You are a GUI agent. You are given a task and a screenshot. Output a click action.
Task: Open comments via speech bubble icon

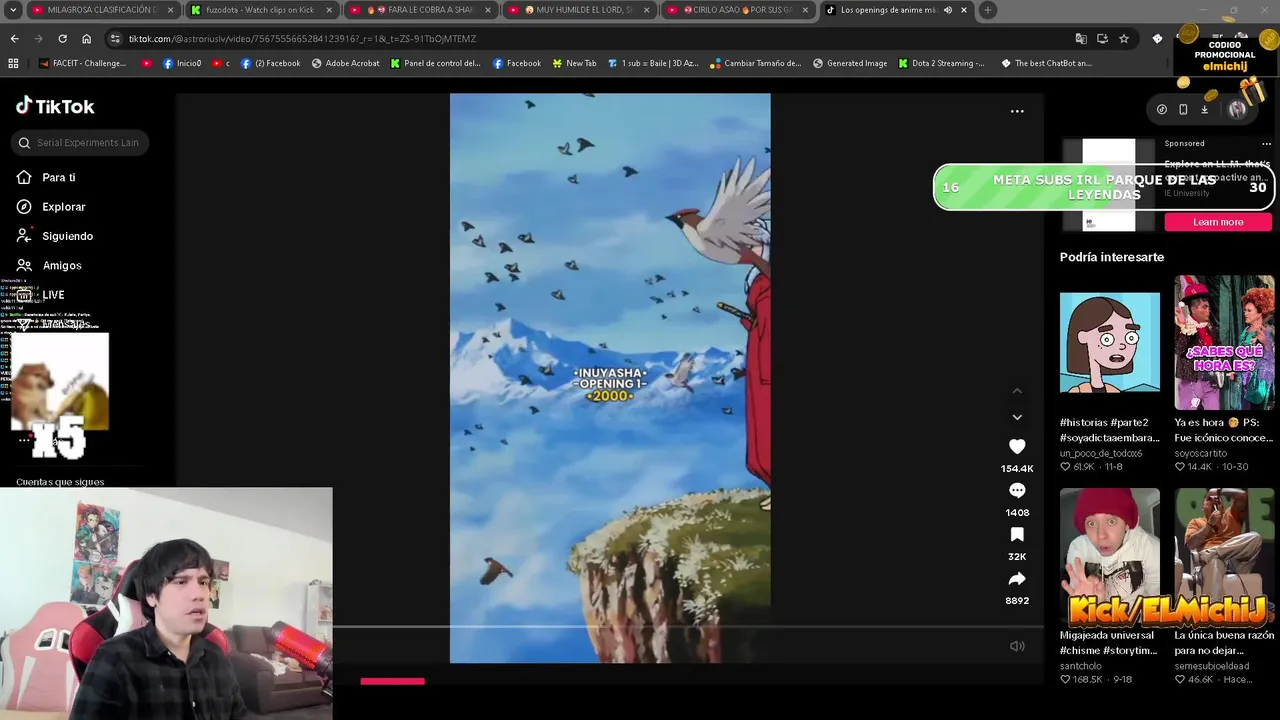click(x=1017, y=491)
